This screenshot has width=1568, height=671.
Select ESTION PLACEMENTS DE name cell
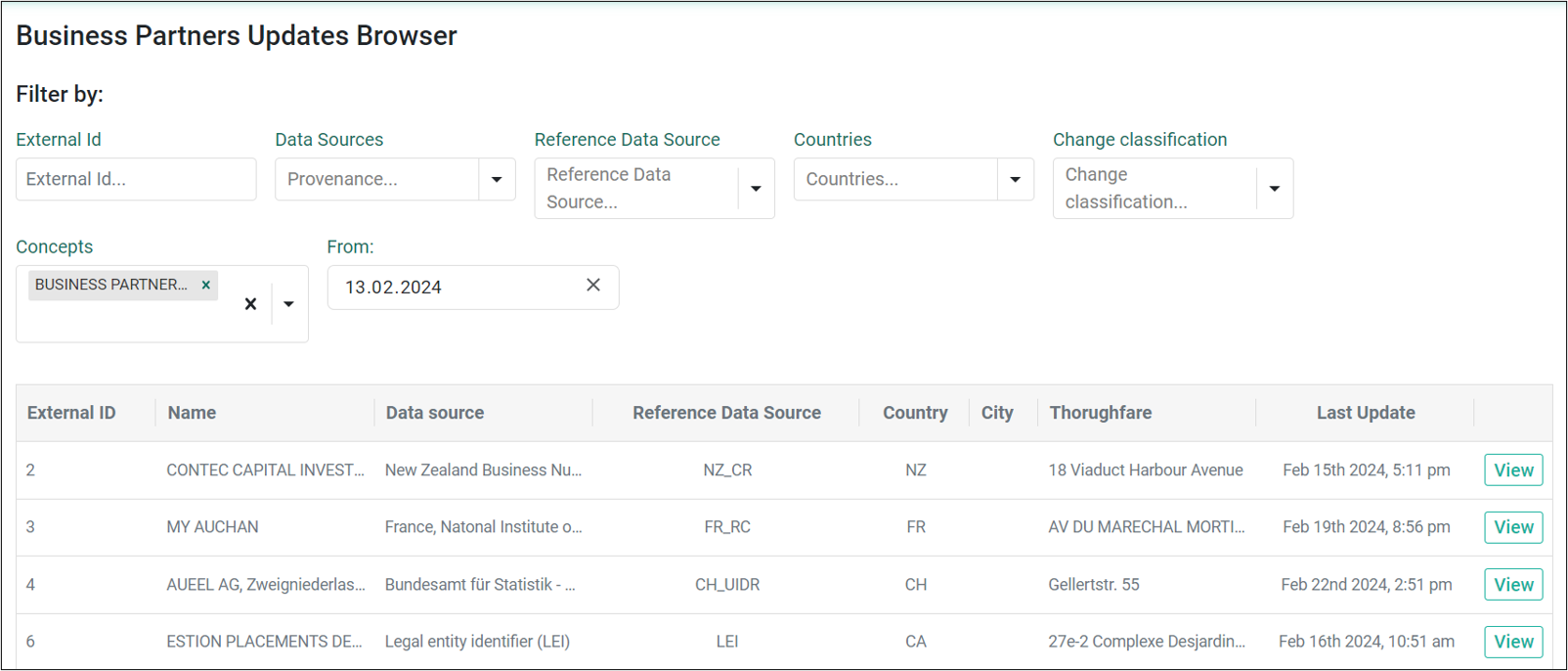click(264, 642)
